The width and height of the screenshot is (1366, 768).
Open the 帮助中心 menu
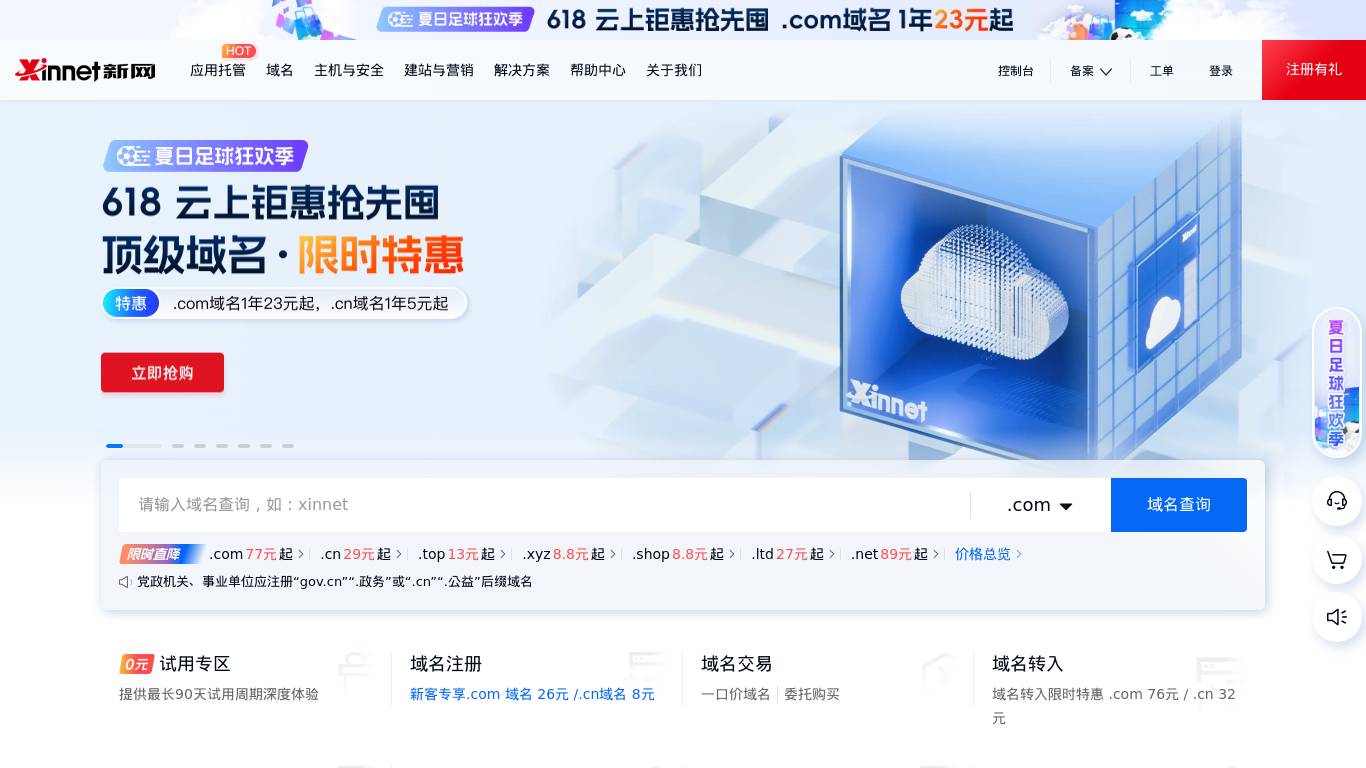(x=598, y=70)
